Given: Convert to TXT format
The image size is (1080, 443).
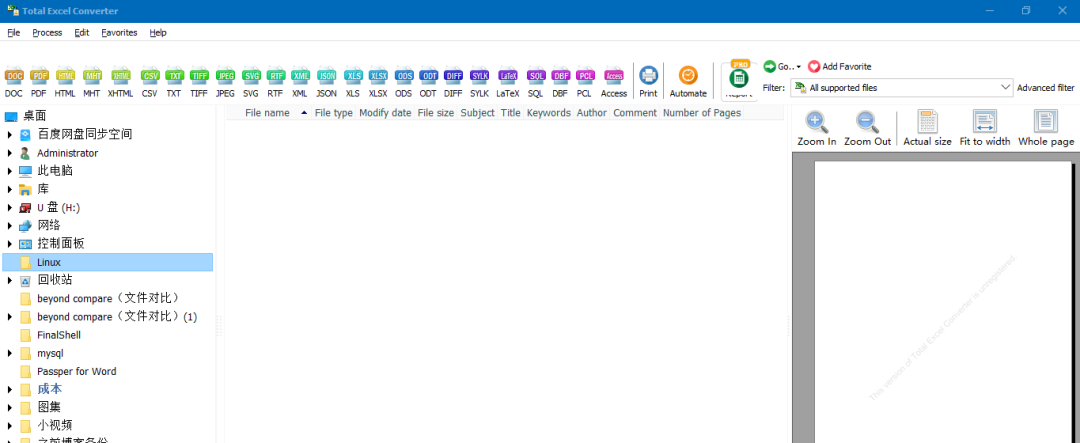Looking at the screenshot, I should (174, 83).
